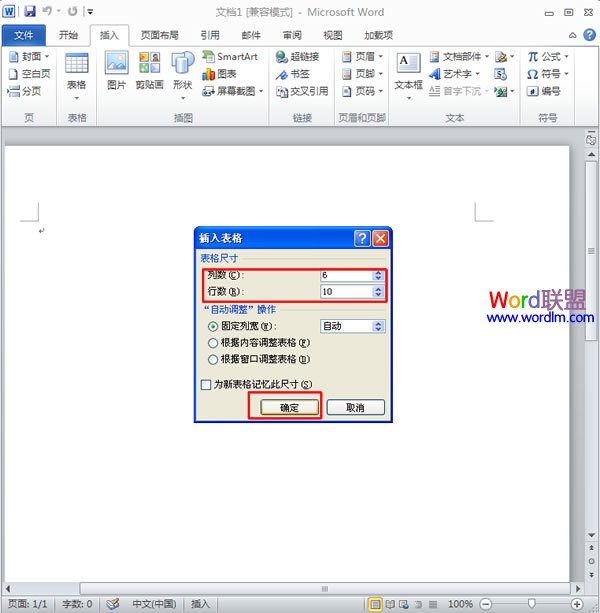
Task: Switch to Full Screen Reading view icon
Action: [x=390, y=604]
